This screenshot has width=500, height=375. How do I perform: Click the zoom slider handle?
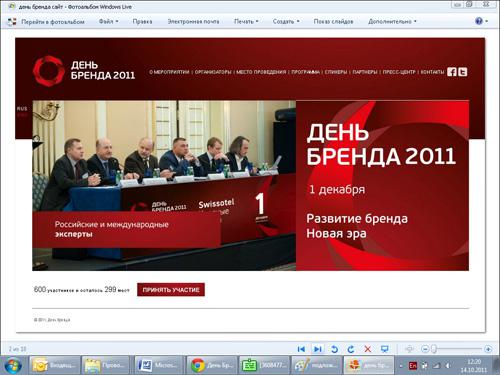point(434,349)
